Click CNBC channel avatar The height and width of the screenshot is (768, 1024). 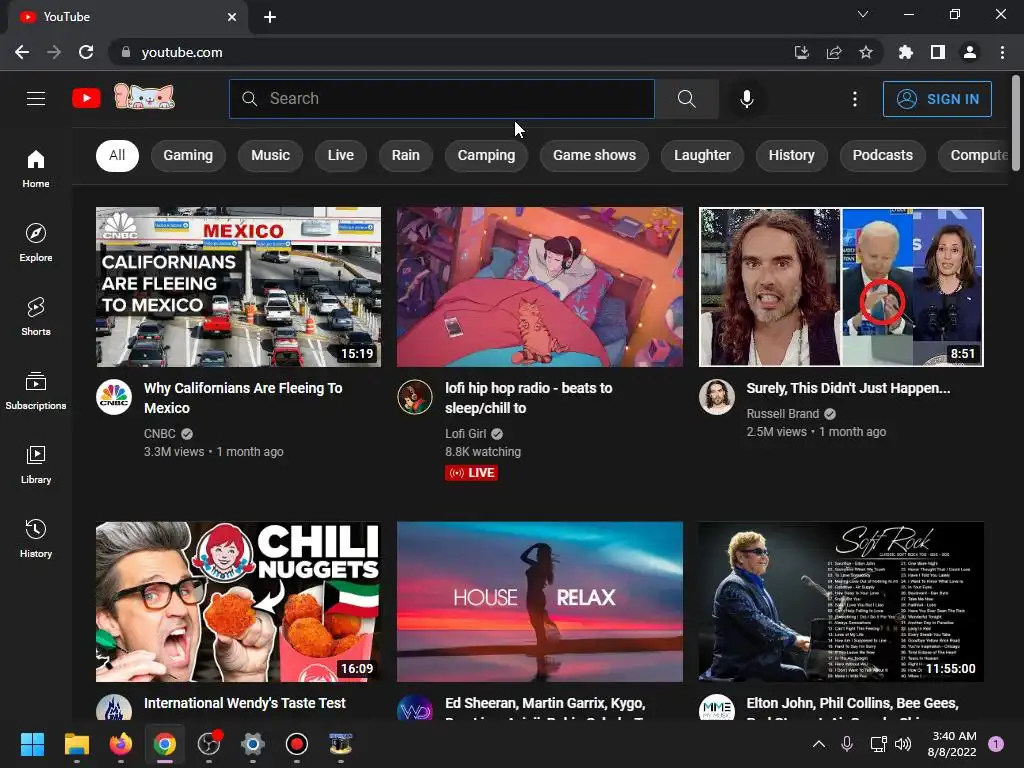point(114,397)
